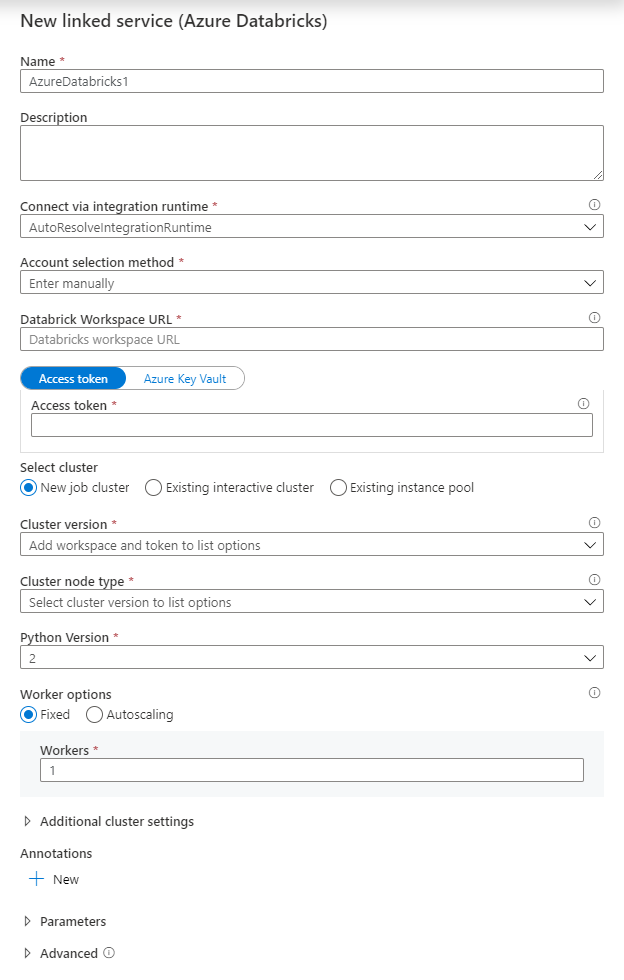Click info icon for Cluster node type
Screen dimensions: 624x980
pos(595,579)
